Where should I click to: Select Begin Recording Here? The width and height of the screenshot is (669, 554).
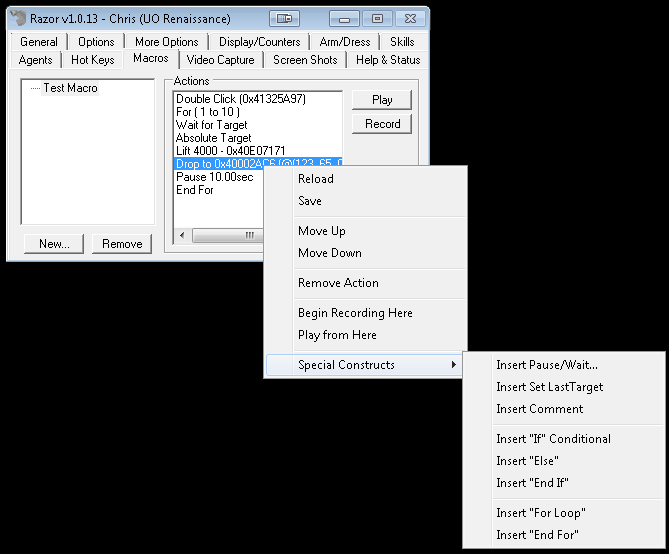(x=366, y=313)
